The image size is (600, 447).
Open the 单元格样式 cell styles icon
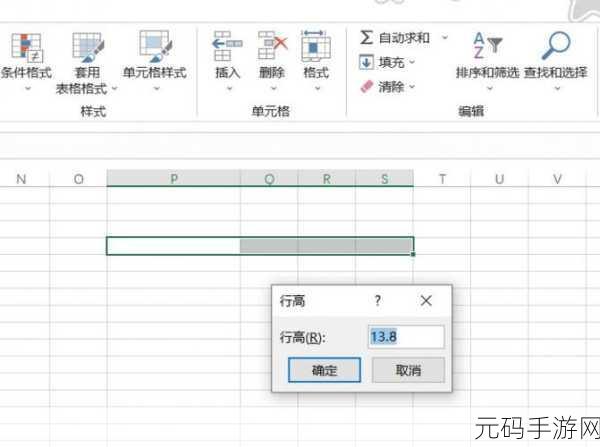155,46
